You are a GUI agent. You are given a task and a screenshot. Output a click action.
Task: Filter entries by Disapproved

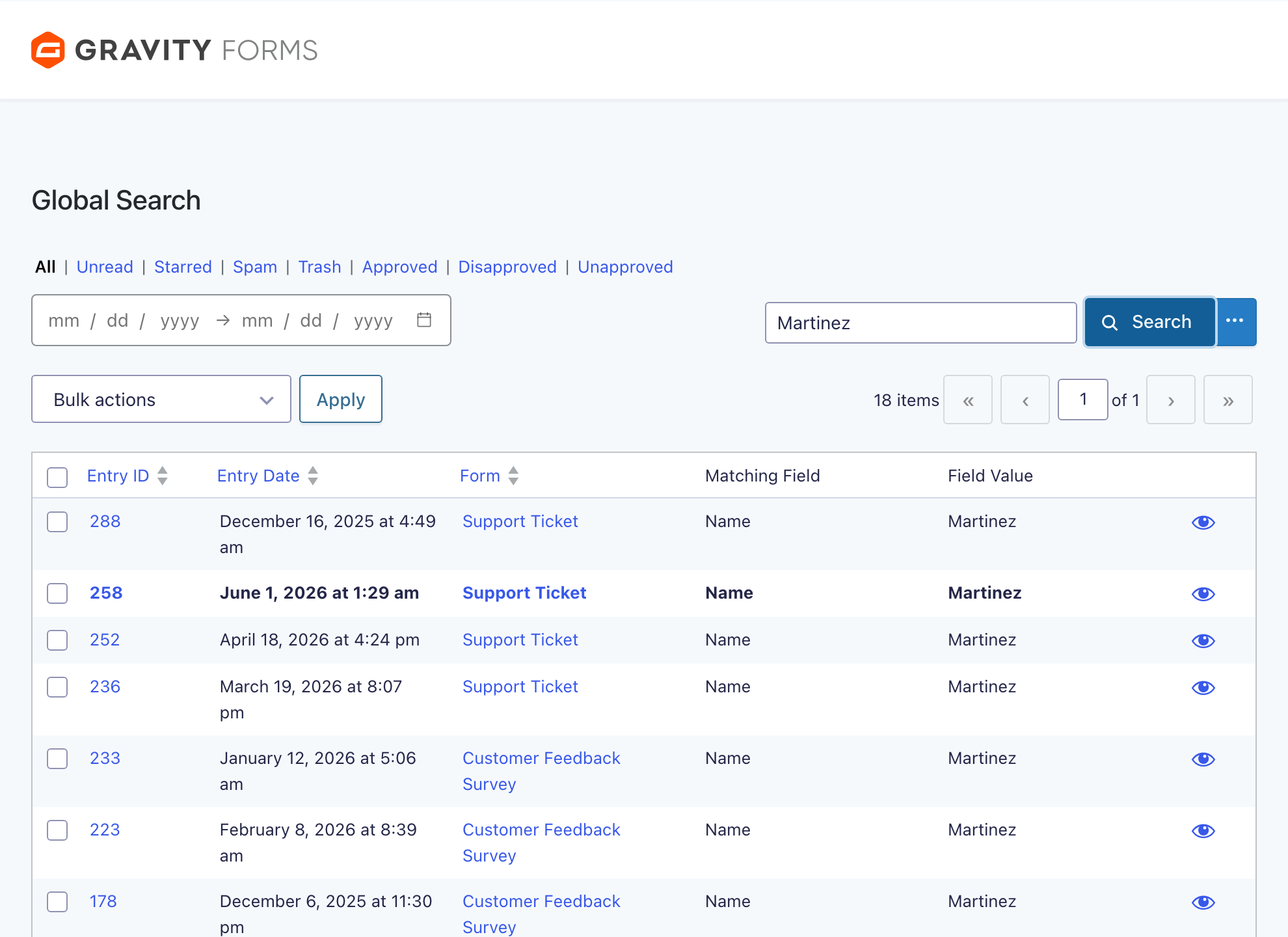click(507, 267)
